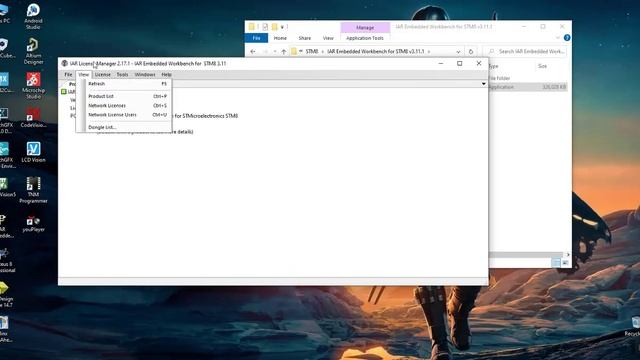Click IAR Embedded Workbench for STM8 breadcrumb

(x=376, y=51)
